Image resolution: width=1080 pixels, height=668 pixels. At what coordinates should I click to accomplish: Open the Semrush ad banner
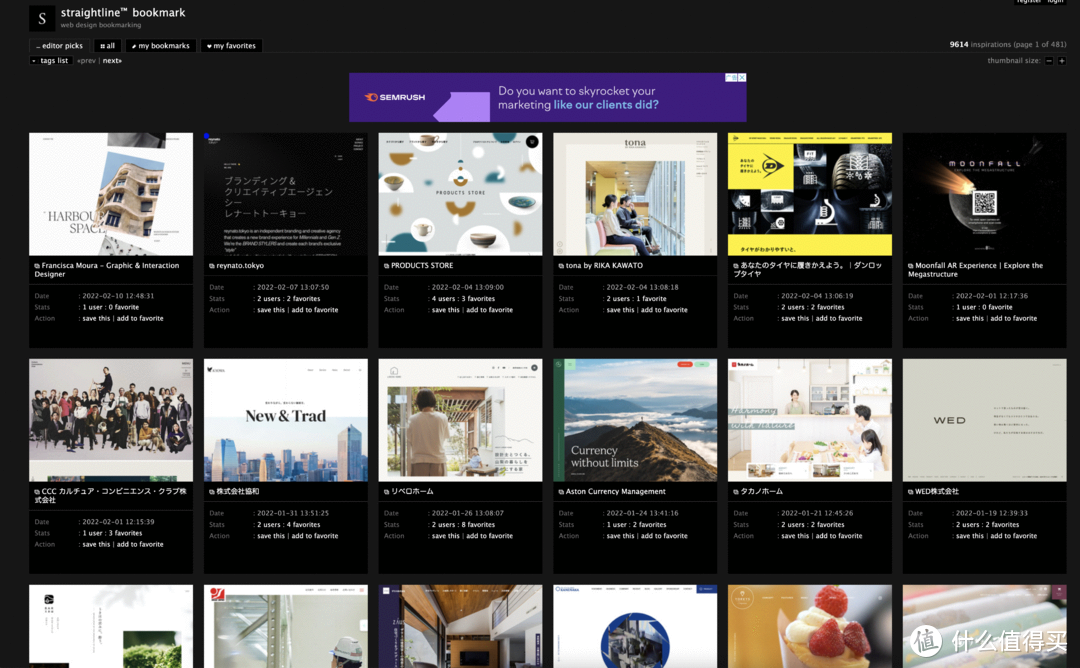548,97
